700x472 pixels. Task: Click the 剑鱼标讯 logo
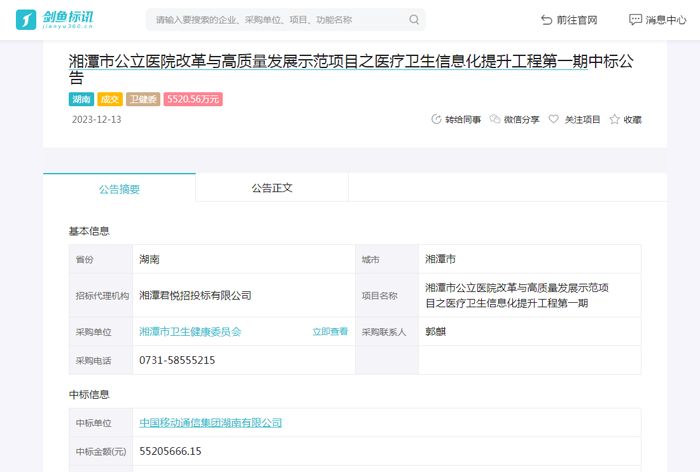54,20
